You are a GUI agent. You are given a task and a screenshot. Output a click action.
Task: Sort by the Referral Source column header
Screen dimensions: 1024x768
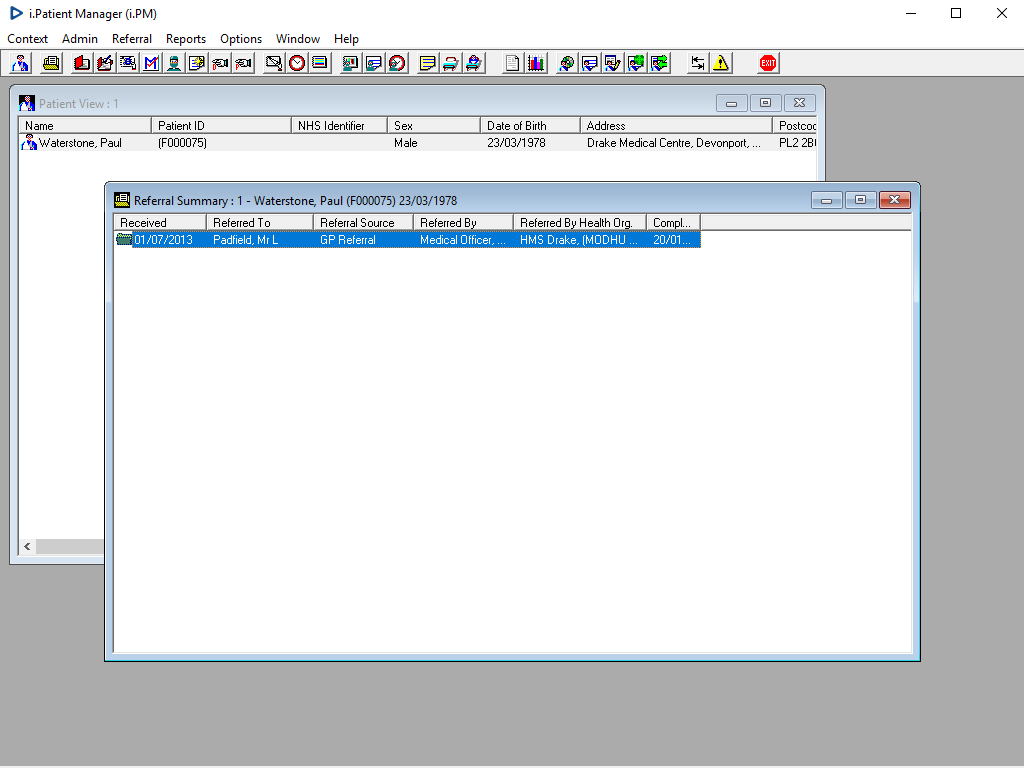[364, 223]
